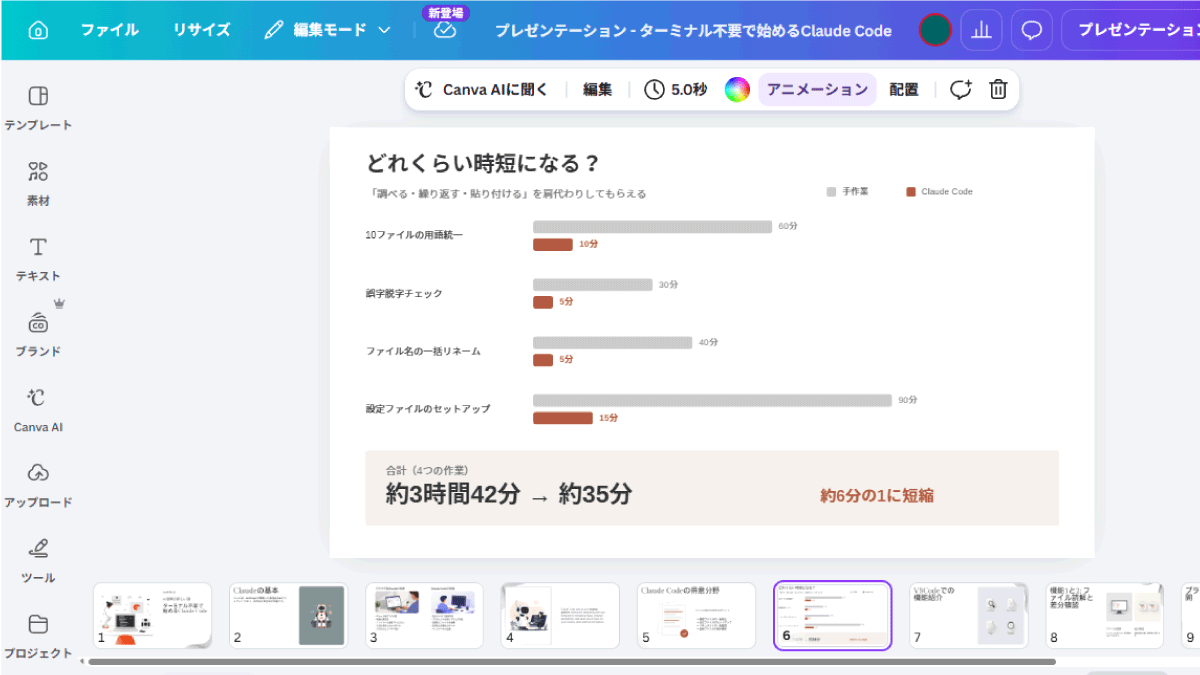Click the 手作業 legend label
Viewport: 1200px width, 675px height.
(855, 191)
